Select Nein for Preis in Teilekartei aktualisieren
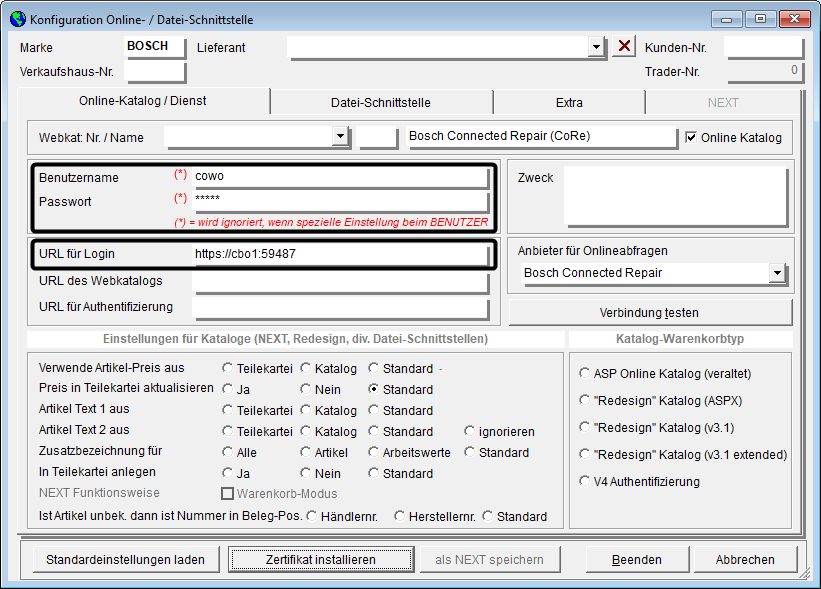The height and width of the screenshot is (589, 821). (305, 389)
